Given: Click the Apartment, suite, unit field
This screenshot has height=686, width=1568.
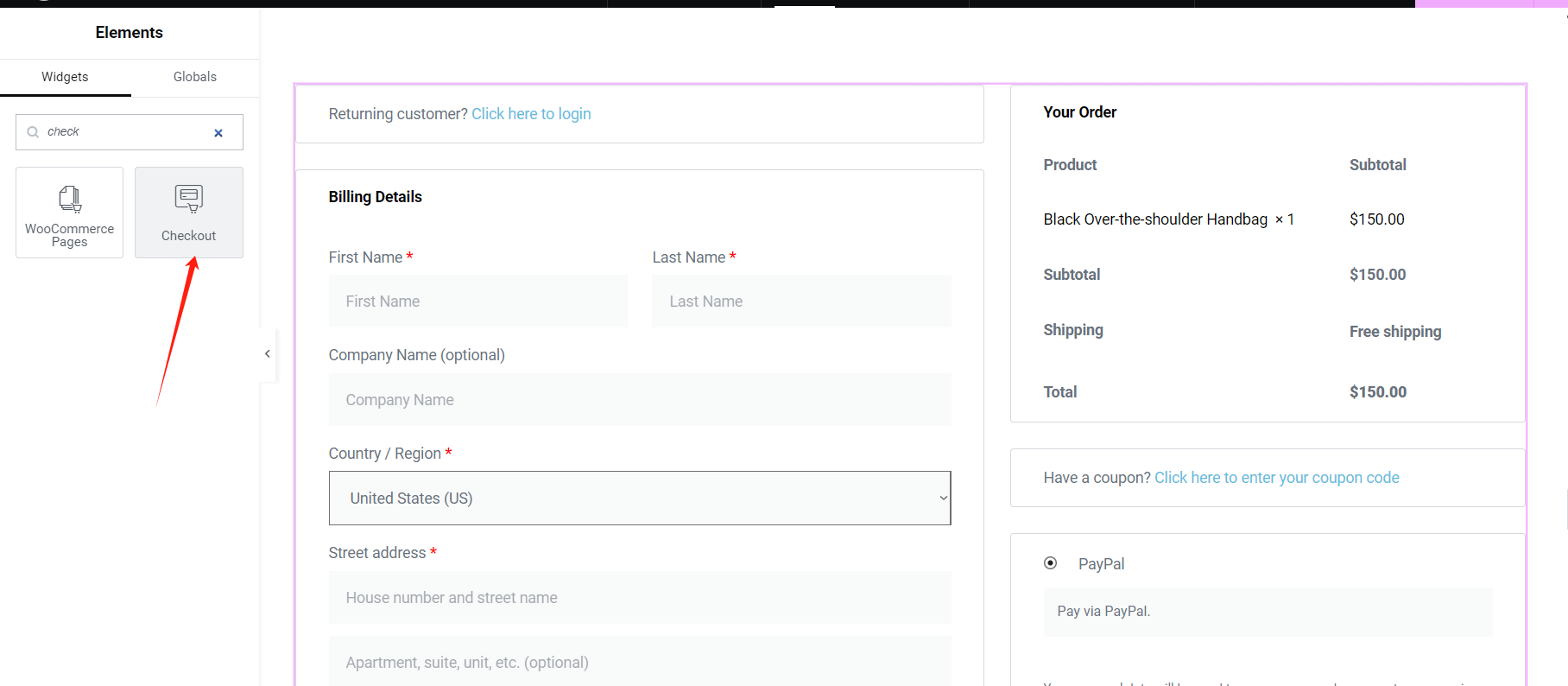Looking at the screenshot, I should [x=639, y=662].
